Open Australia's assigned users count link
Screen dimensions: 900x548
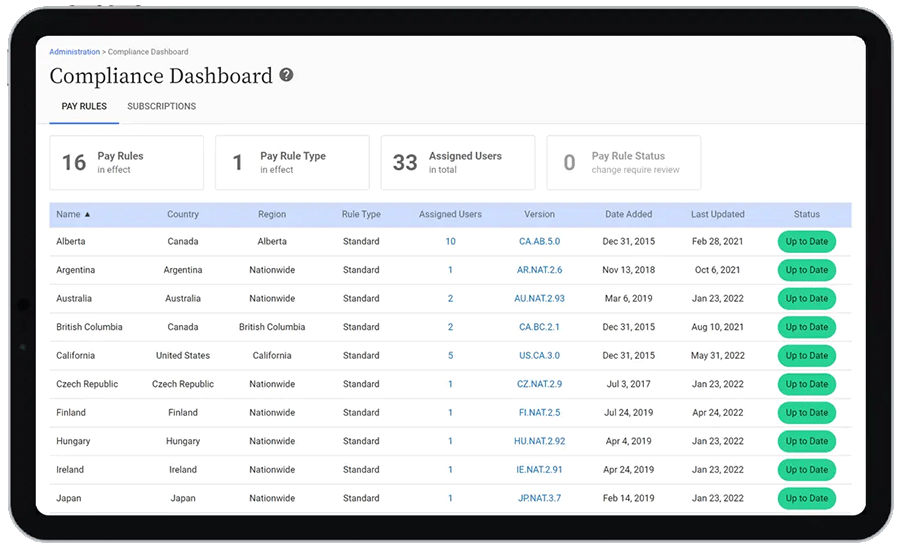click(x=450, y=298)
